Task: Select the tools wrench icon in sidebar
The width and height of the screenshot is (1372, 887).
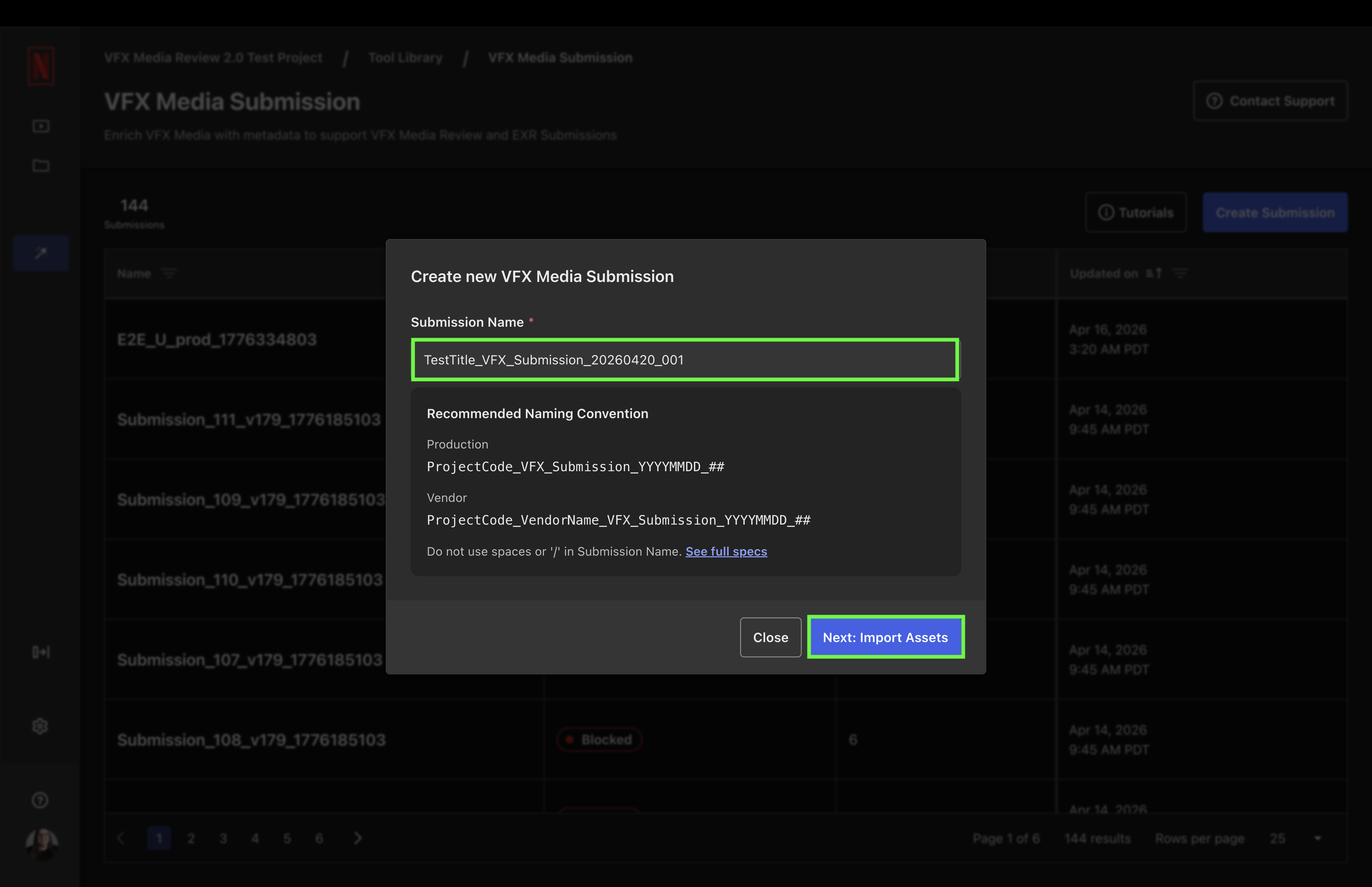Action: point(41,253)
